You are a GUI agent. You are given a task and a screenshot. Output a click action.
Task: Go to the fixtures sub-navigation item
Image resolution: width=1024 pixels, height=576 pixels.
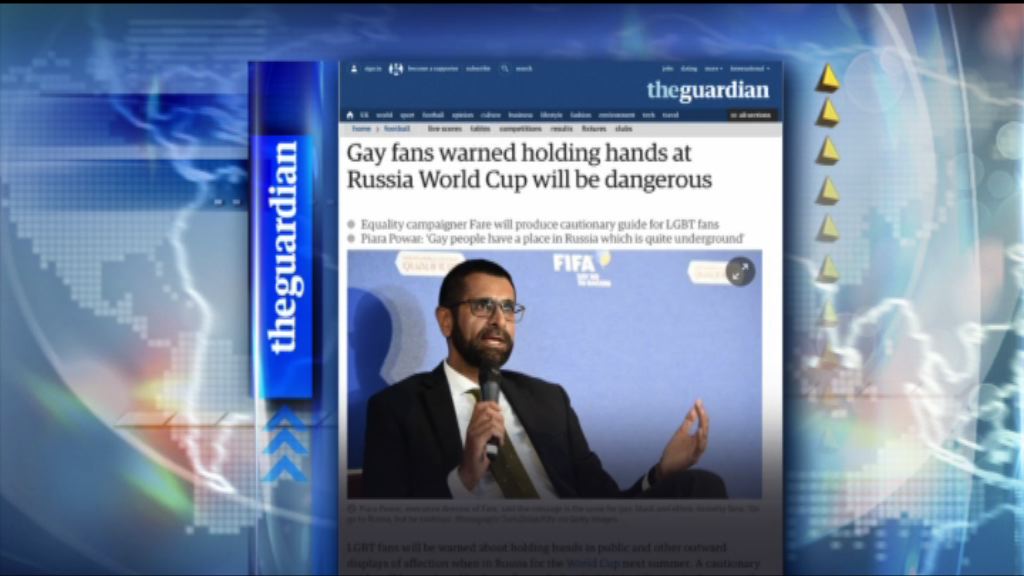tap(593, 129)
